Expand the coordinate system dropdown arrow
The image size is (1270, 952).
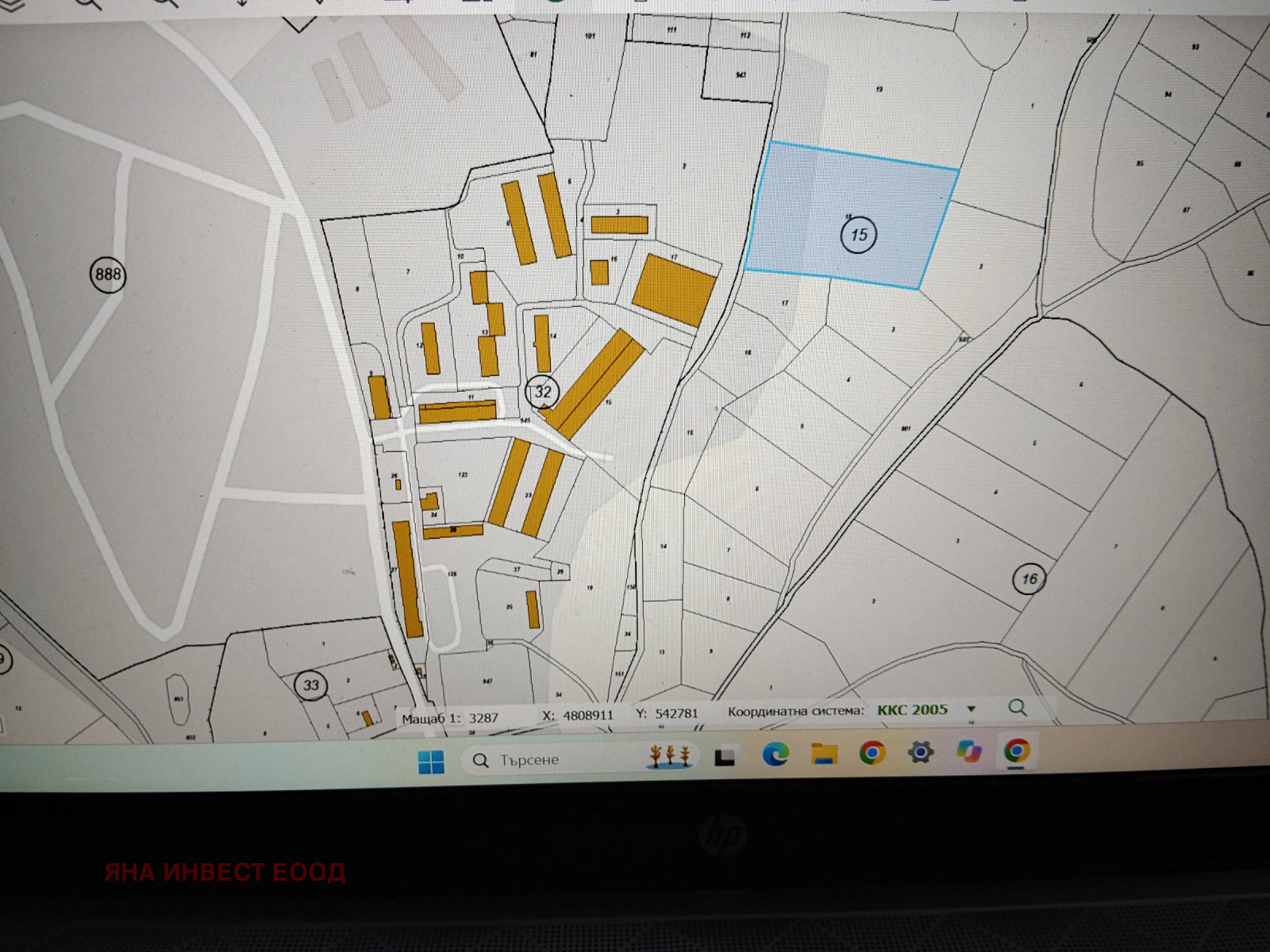pos(971,709)
